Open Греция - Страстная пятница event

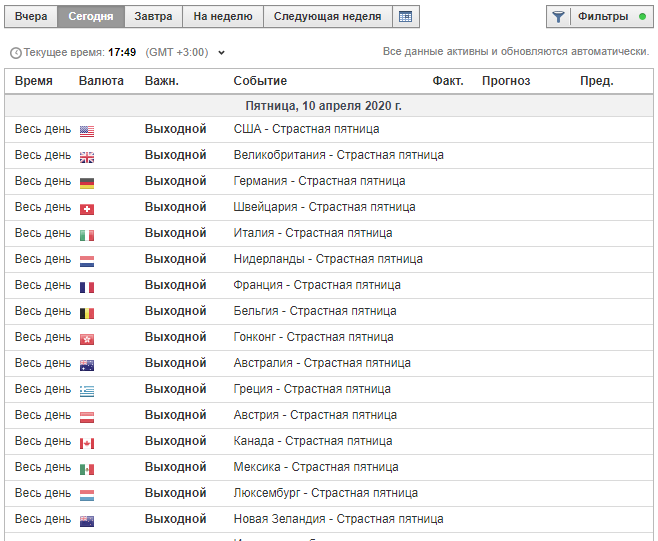point(312,389)
